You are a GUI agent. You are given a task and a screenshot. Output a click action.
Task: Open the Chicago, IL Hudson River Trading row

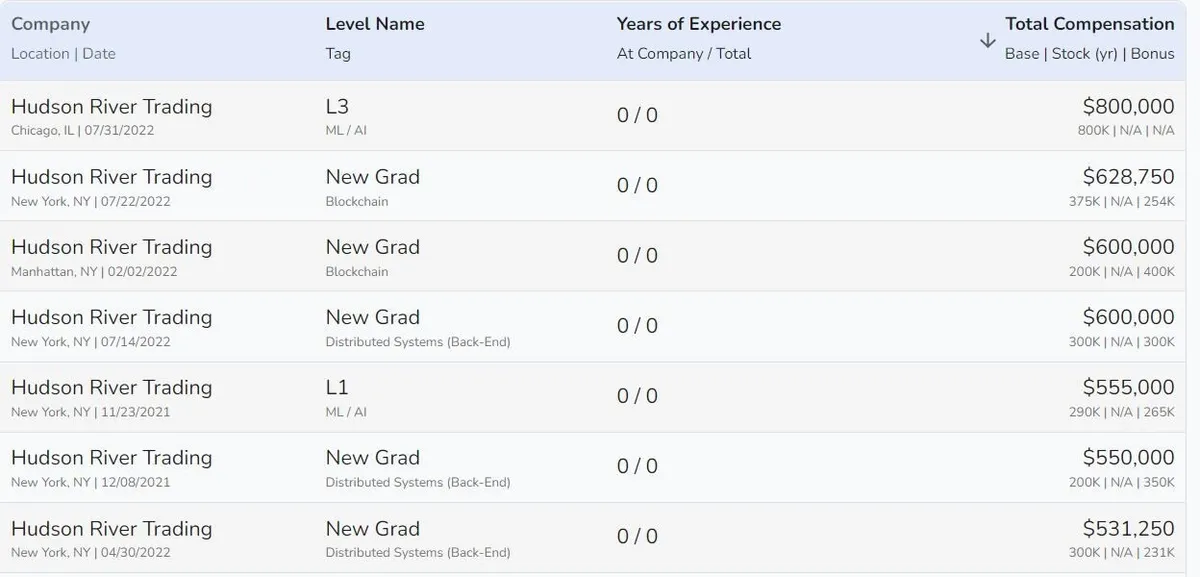pos(111,107)
